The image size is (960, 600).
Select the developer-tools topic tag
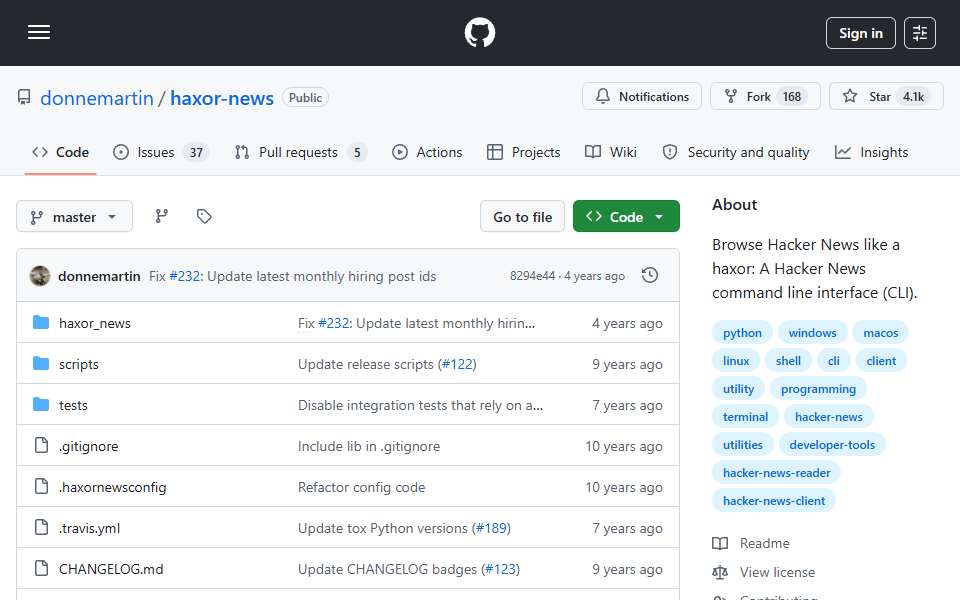(832, 445)
